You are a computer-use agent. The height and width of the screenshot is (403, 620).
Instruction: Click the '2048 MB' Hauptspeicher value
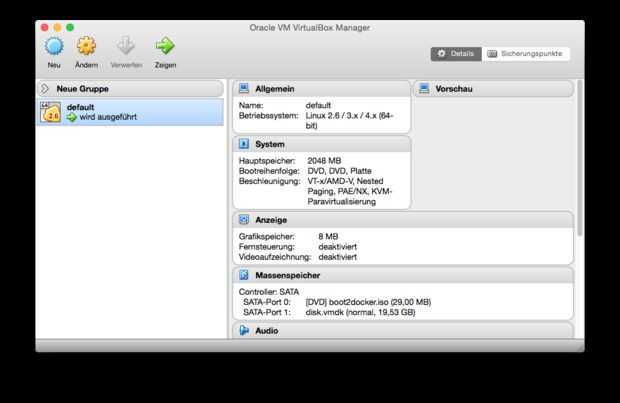tap(324, 161)
